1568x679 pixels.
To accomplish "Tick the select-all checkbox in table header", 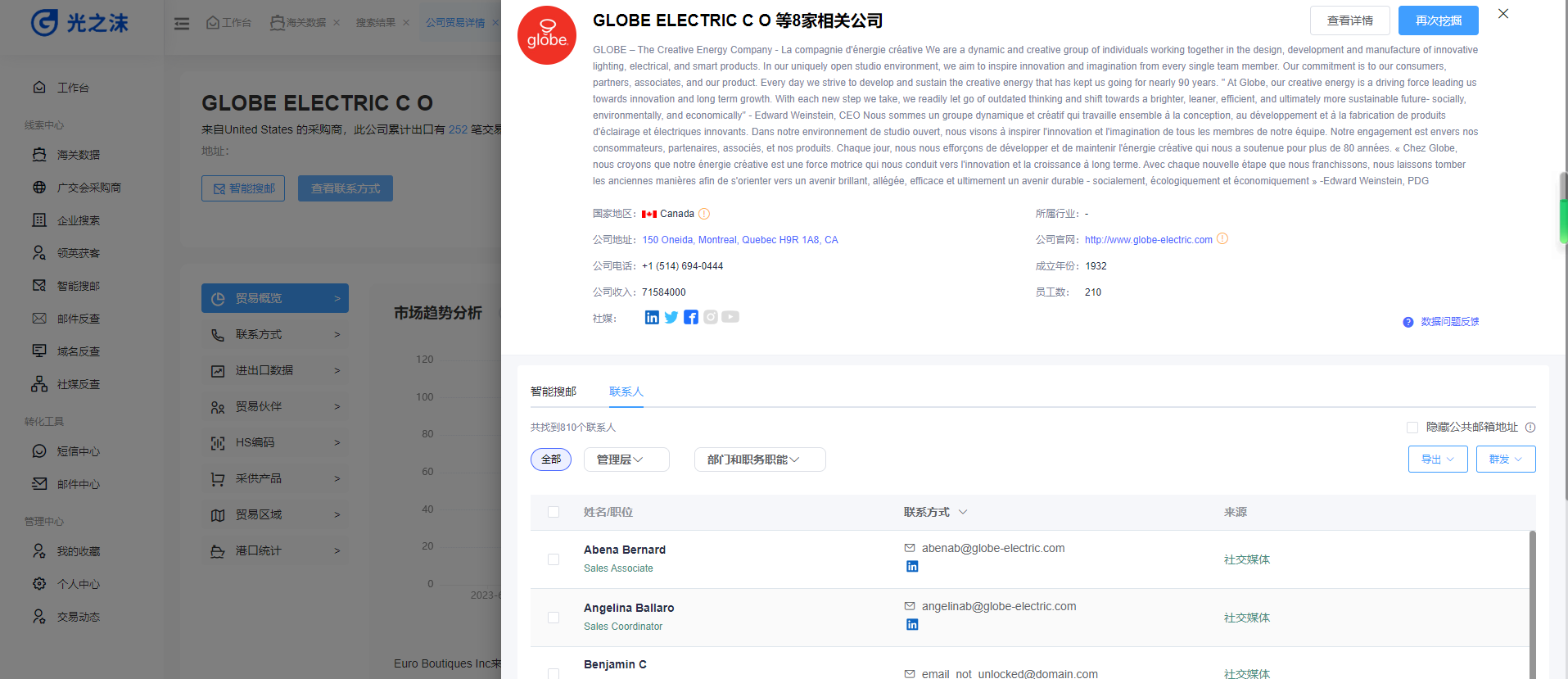I will point(554,512).
